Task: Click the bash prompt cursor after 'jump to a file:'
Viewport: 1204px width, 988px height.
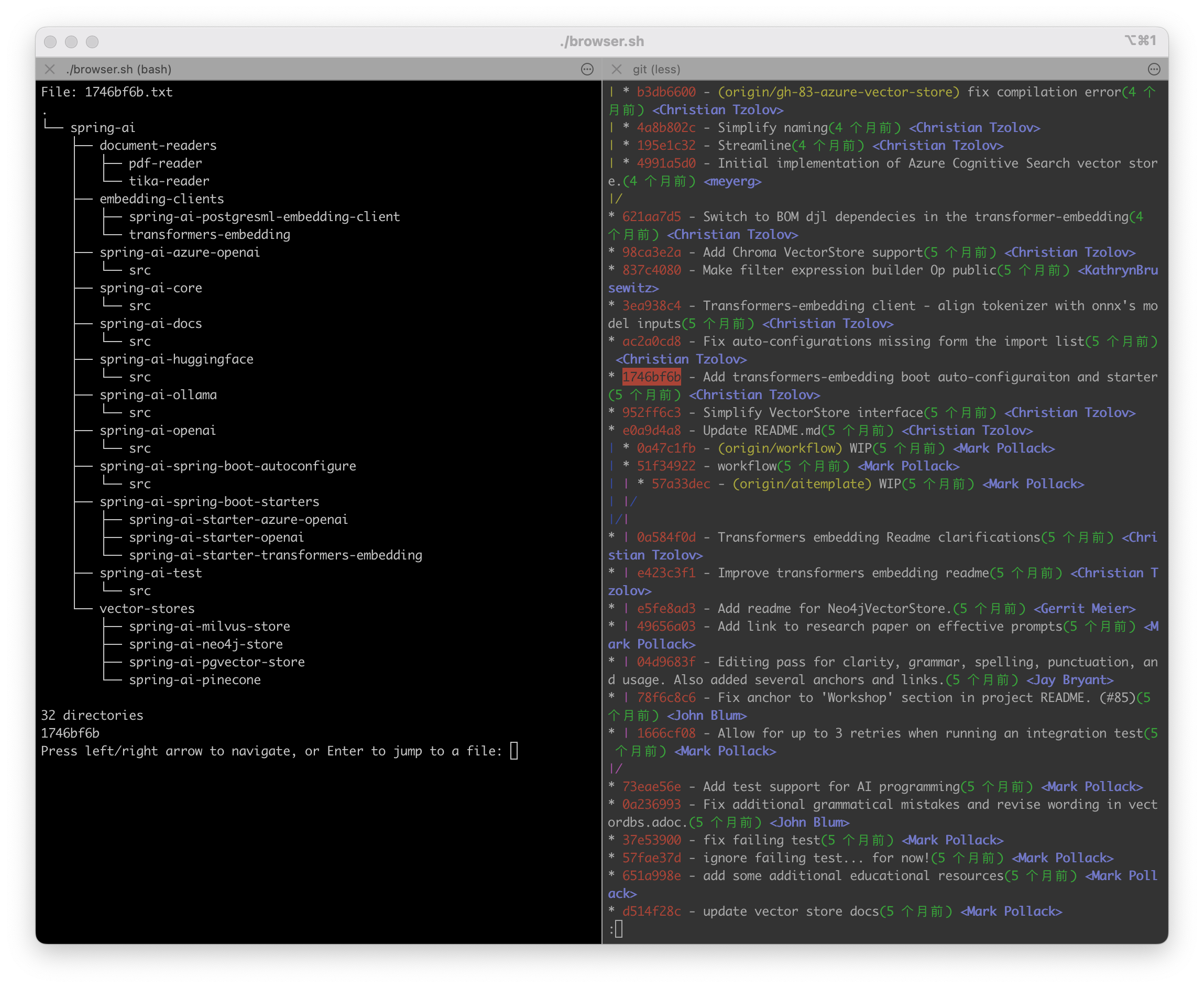Action: (x=514, y=751)
